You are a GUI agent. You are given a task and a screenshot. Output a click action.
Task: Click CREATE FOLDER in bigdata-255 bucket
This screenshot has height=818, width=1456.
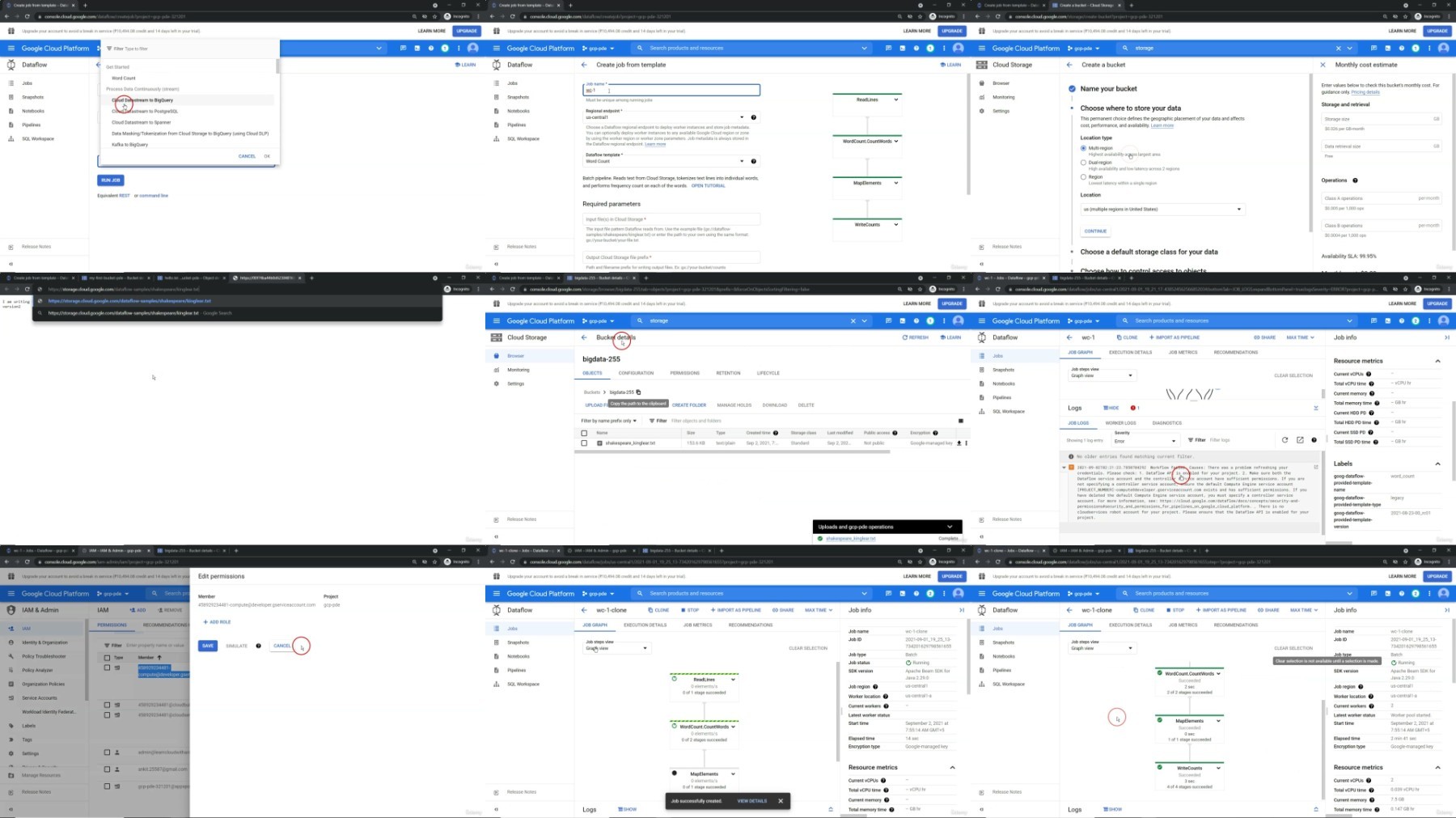coord(689,405)
